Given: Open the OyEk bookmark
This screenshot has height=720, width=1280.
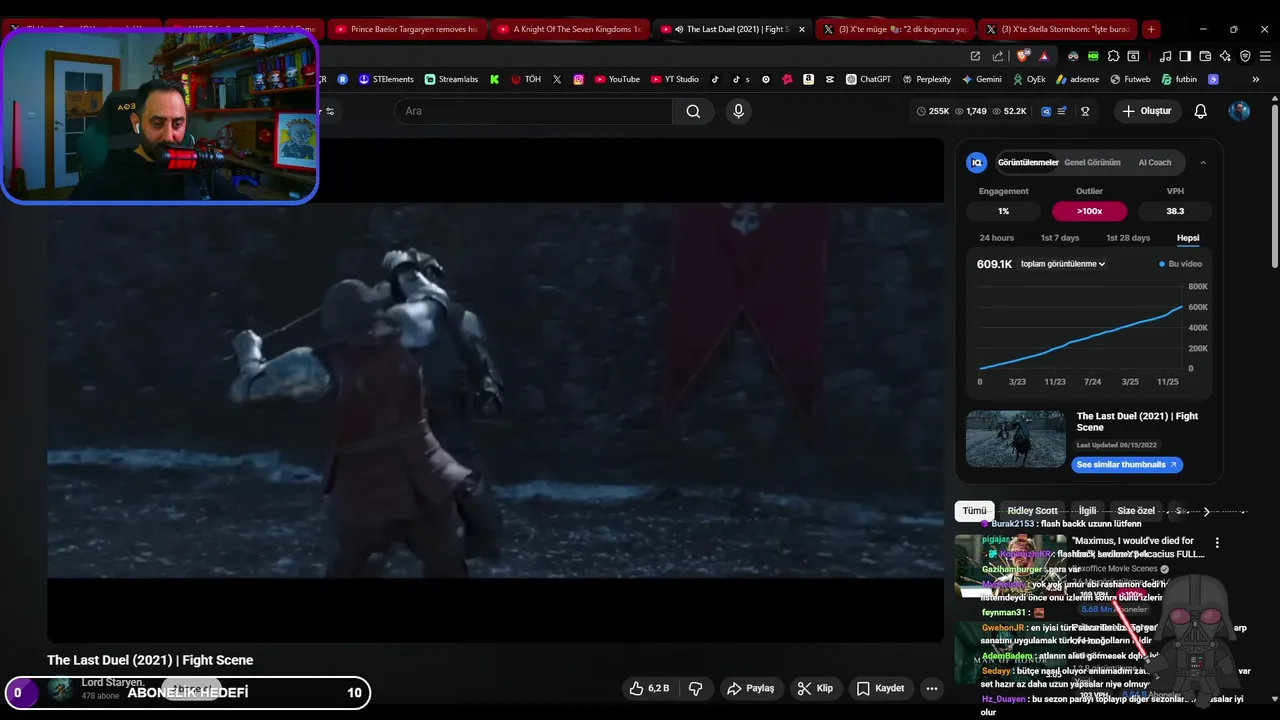Looking at the screenshot, I should click(1029, 79).
